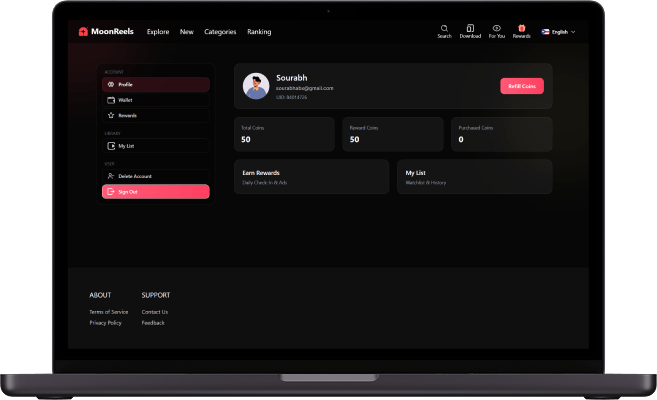Click the Profile sidebar icon
657x400 pixels.
point(111,84)
